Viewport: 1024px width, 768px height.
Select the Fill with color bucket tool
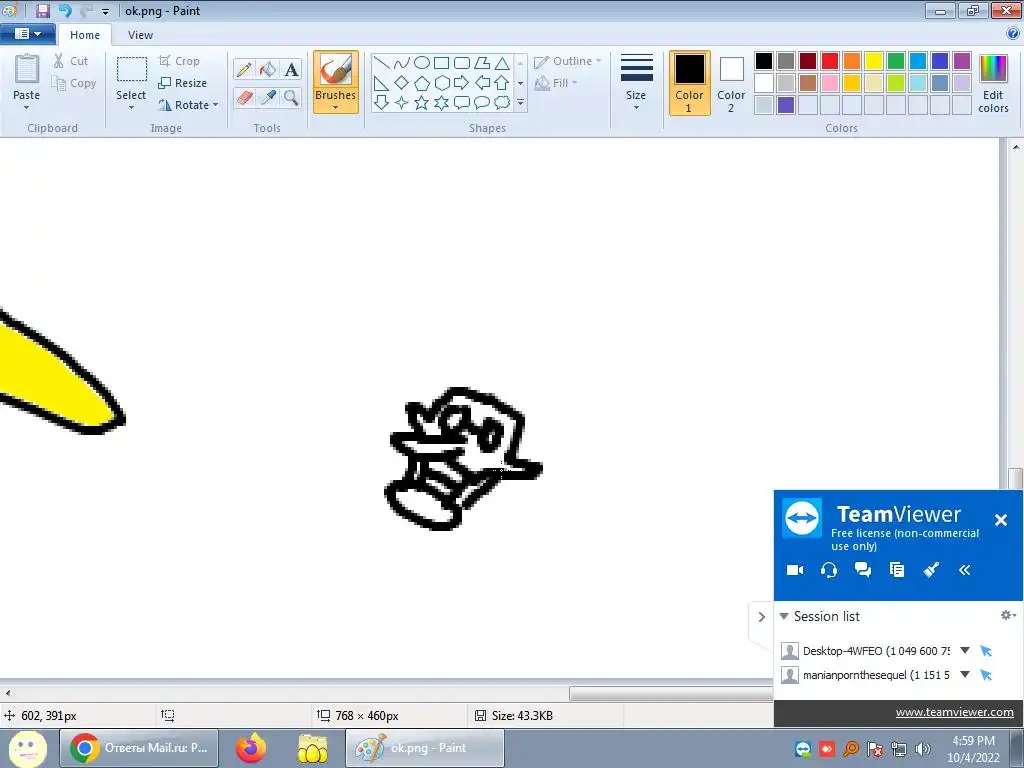[x=268, y=69]
